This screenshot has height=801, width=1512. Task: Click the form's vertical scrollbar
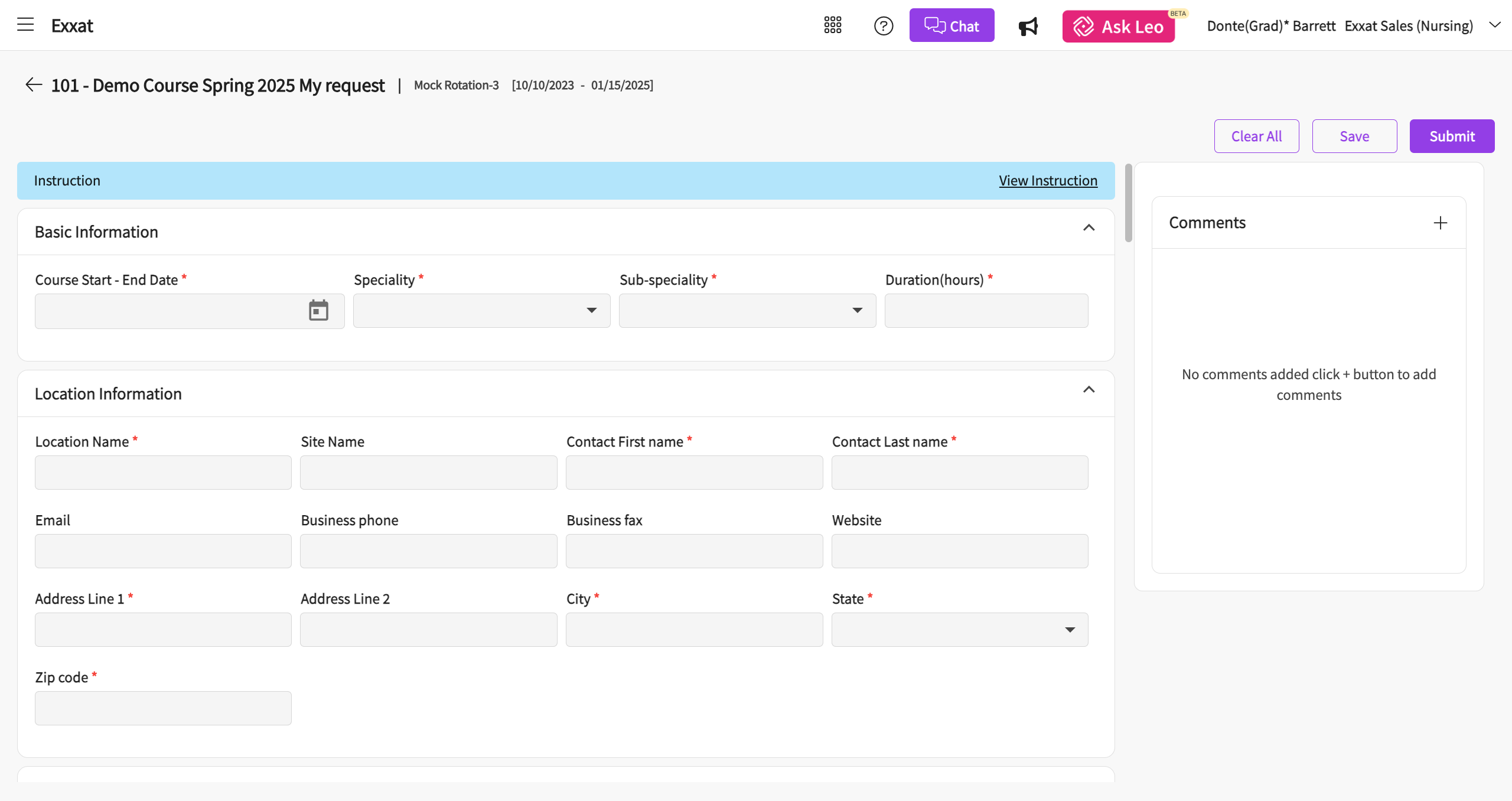click(x=1128, y=204)
